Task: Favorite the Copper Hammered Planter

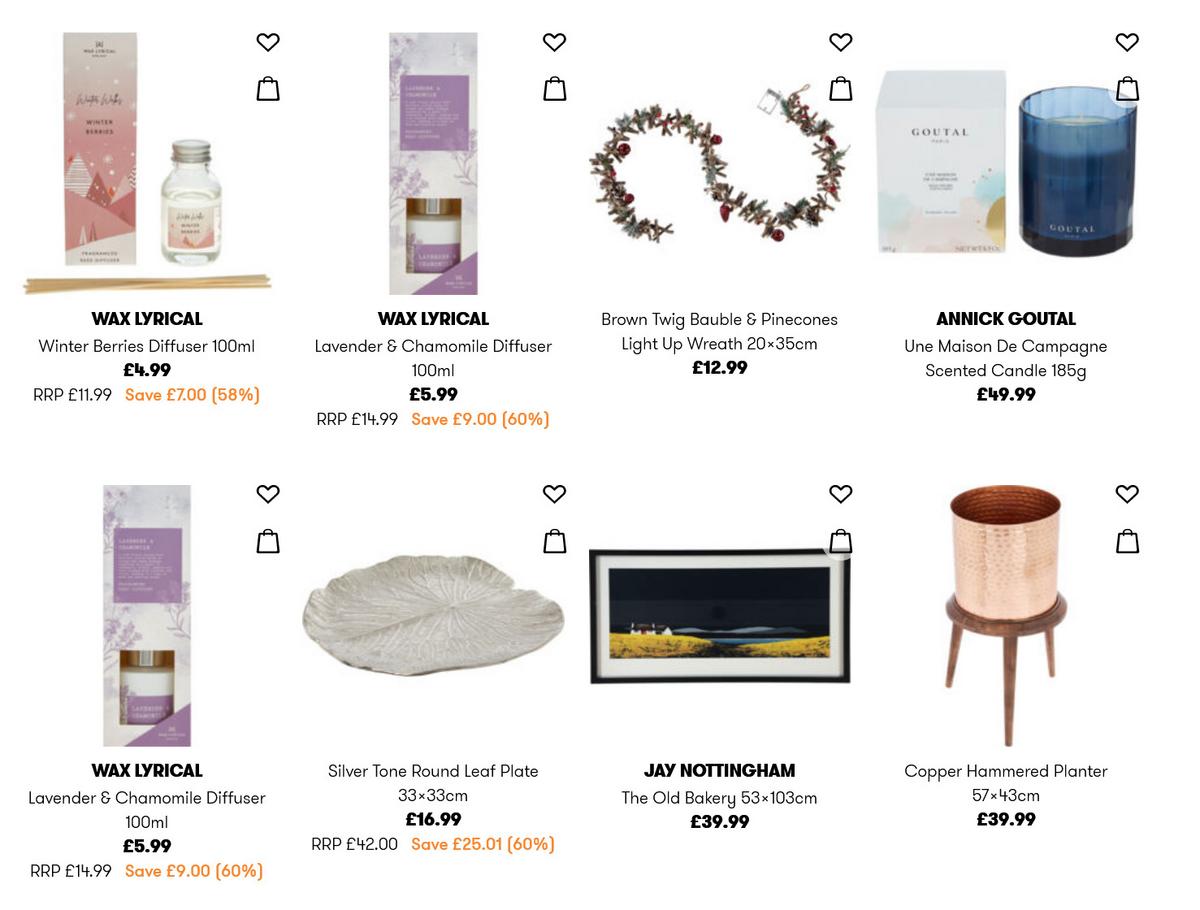Action: pos(1126,494)
